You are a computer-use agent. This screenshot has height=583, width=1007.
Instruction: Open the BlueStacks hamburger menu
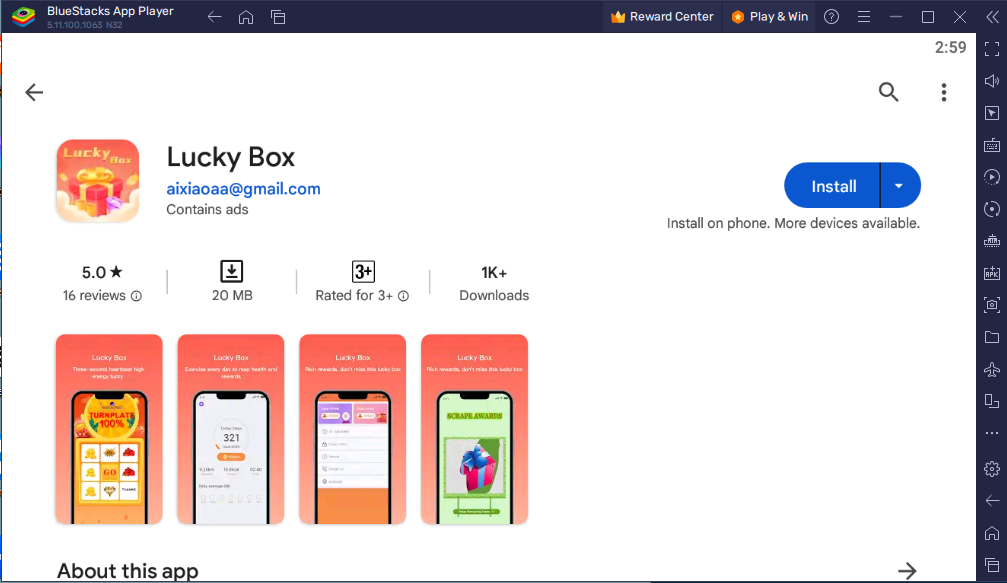864,17
